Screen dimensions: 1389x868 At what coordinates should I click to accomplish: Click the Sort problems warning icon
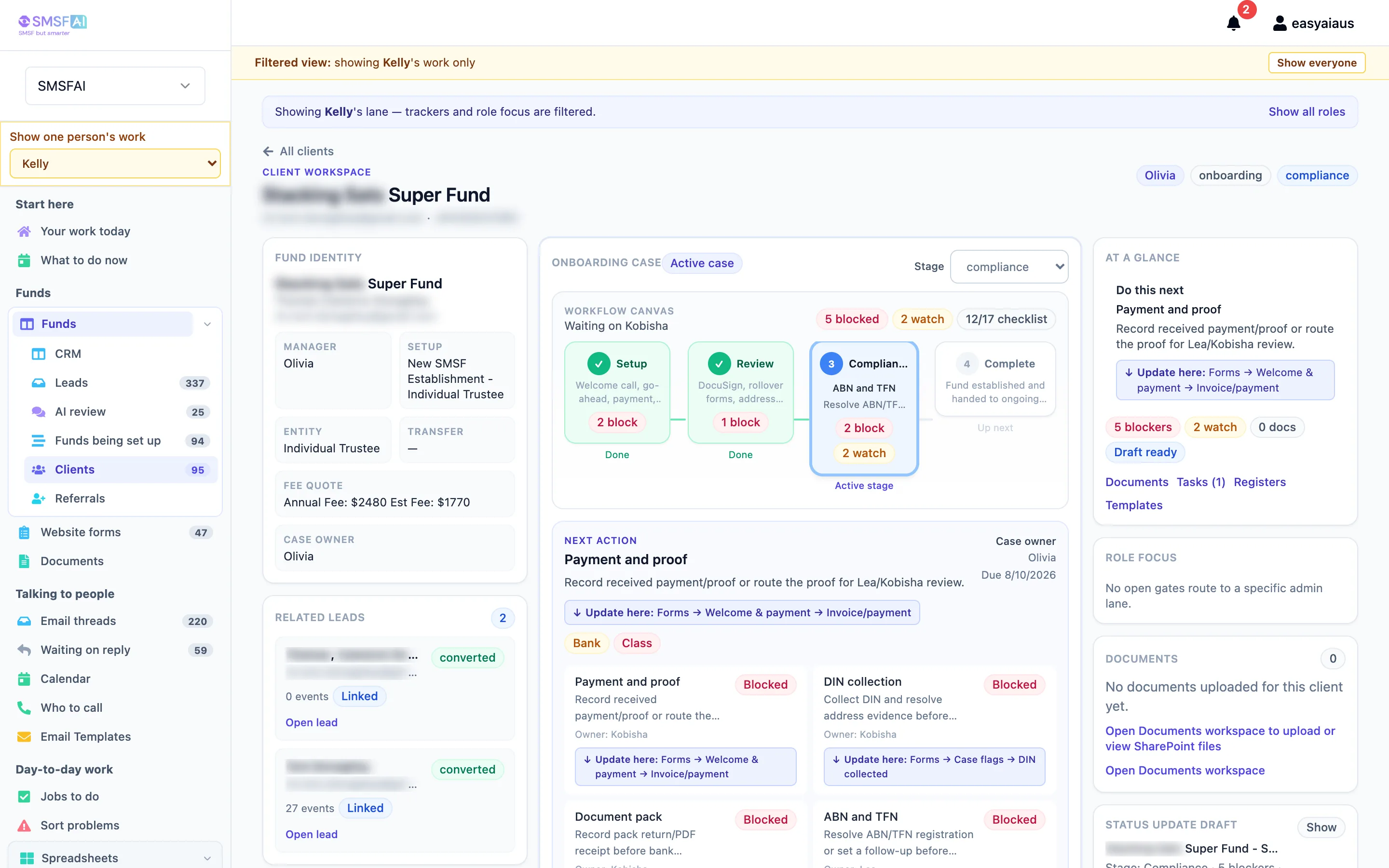coord(24,826)
